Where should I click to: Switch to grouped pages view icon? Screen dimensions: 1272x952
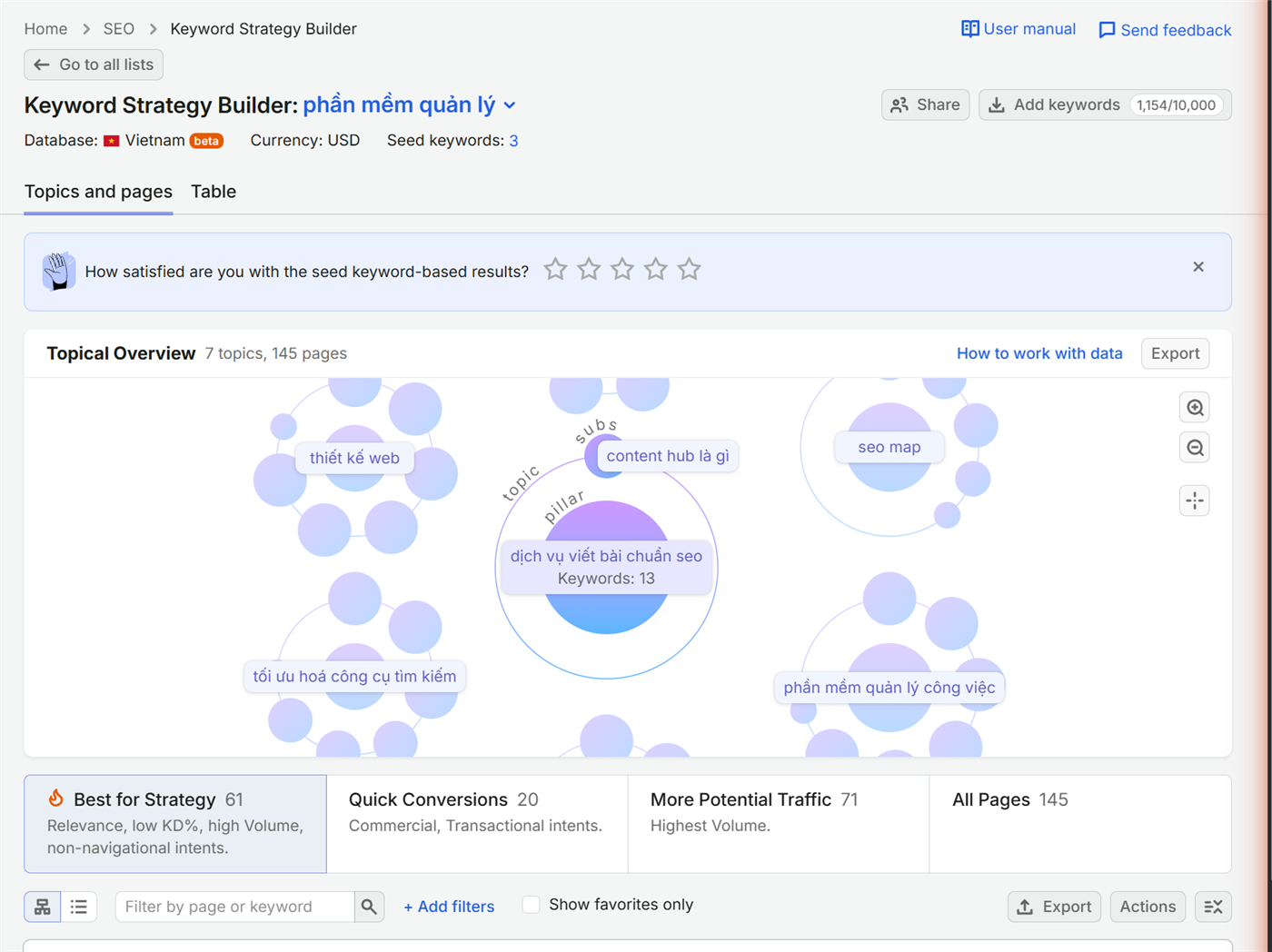pyautogui.click(x=43, y=907)
